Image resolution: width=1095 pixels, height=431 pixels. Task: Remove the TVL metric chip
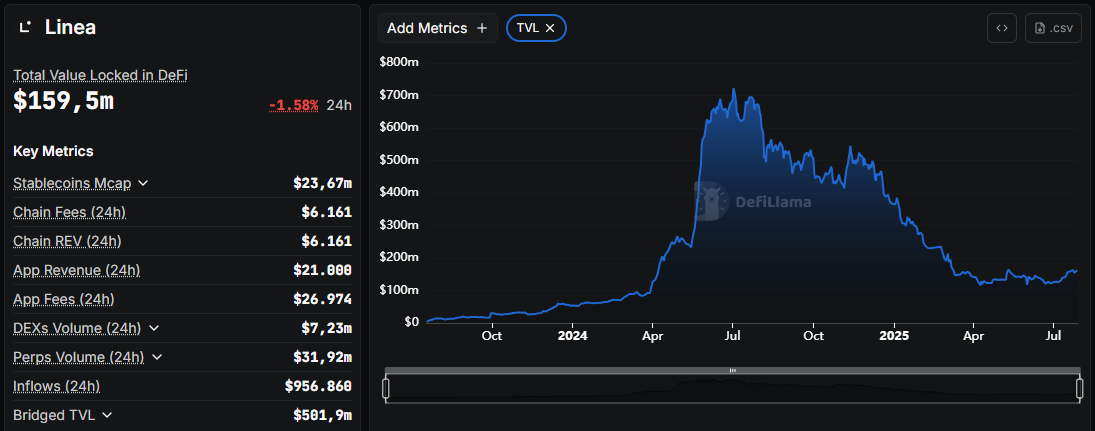point(550,28)
